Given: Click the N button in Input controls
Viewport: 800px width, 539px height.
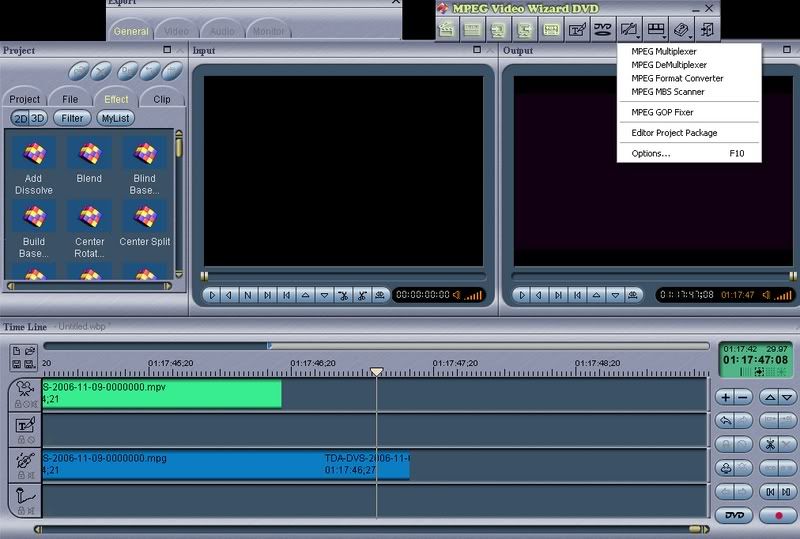Looking at the screenshot, I should (248, 295).
